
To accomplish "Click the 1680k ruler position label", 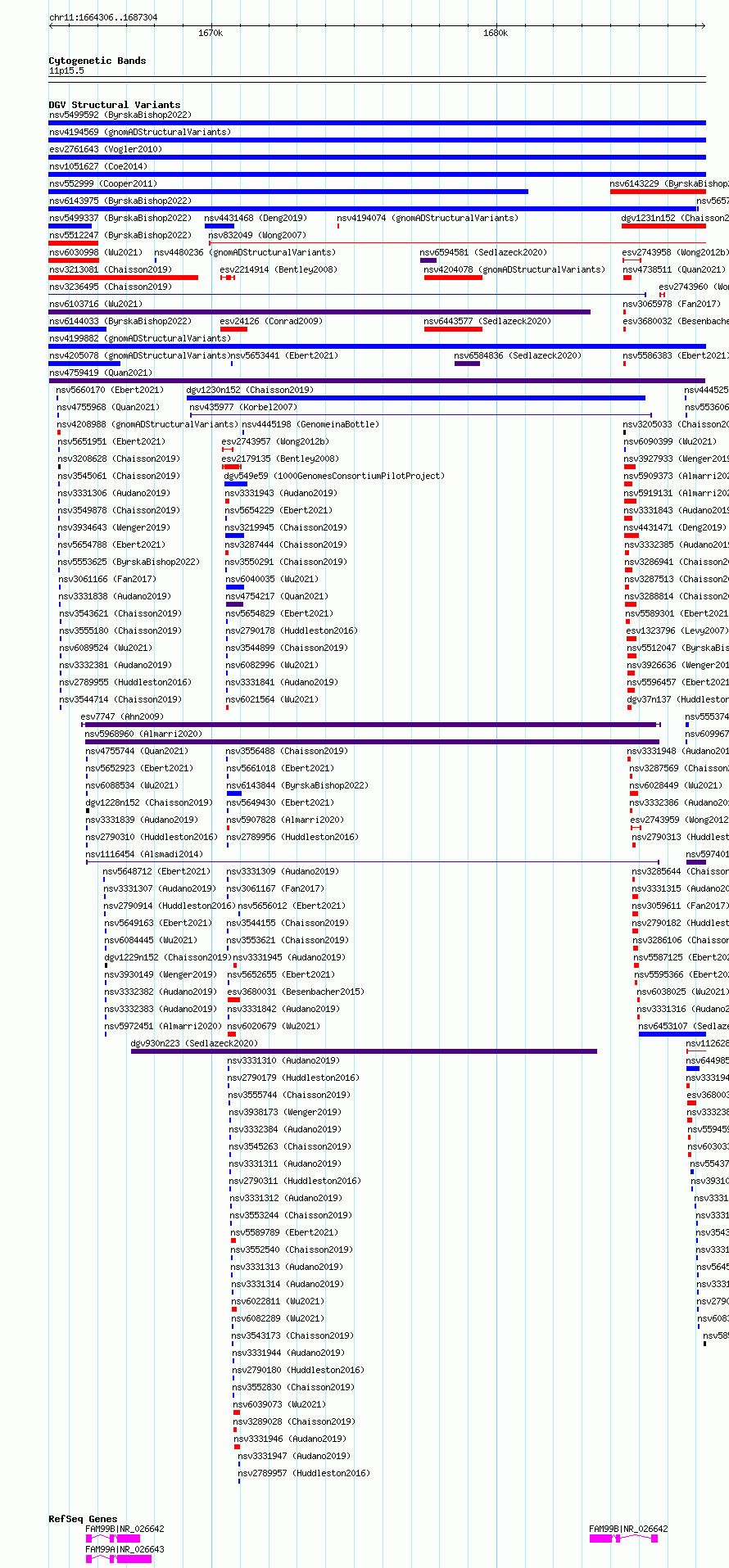I will click(496, 33).
